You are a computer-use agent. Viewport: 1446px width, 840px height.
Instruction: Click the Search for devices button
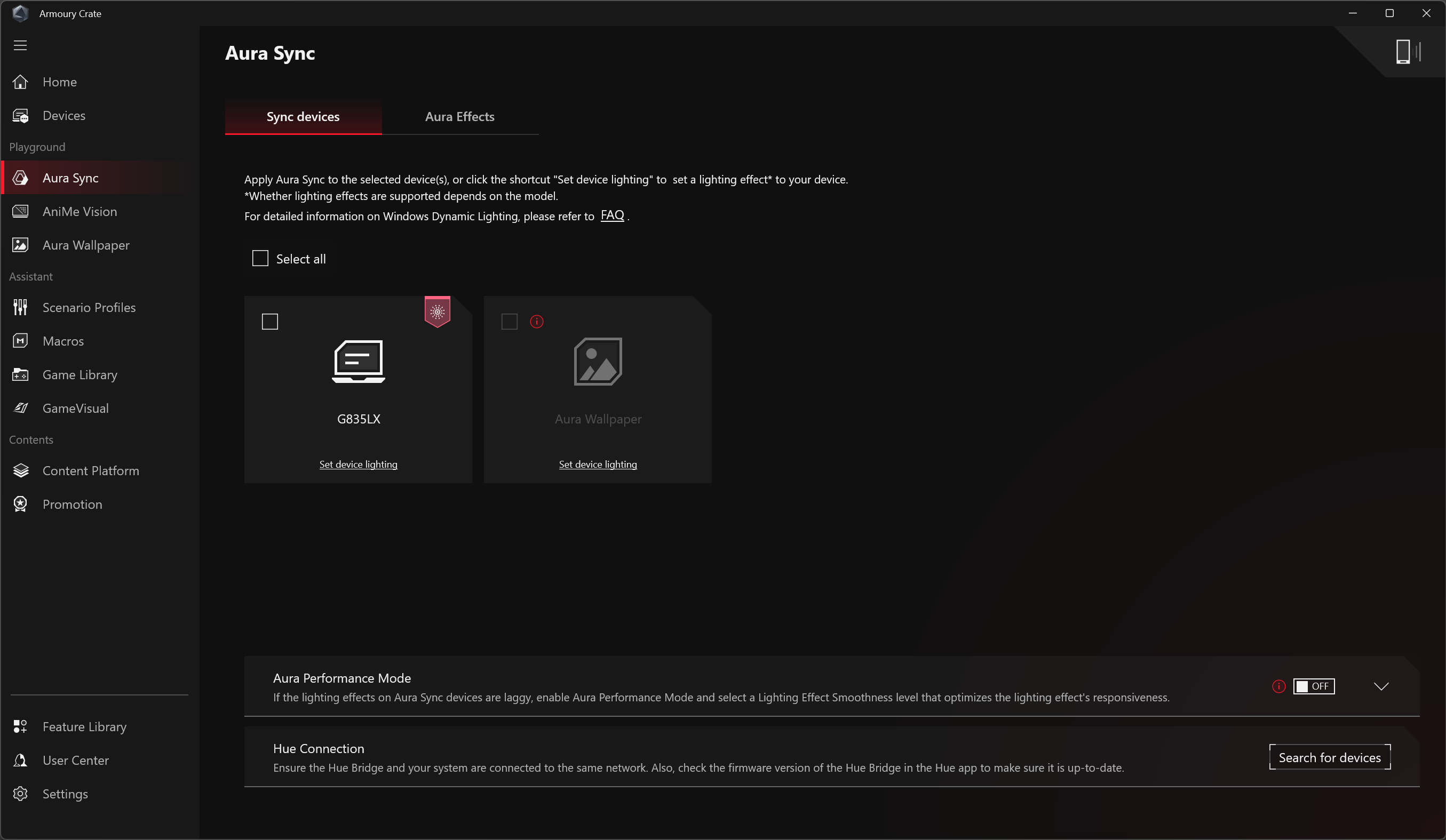coord(1330,757)
